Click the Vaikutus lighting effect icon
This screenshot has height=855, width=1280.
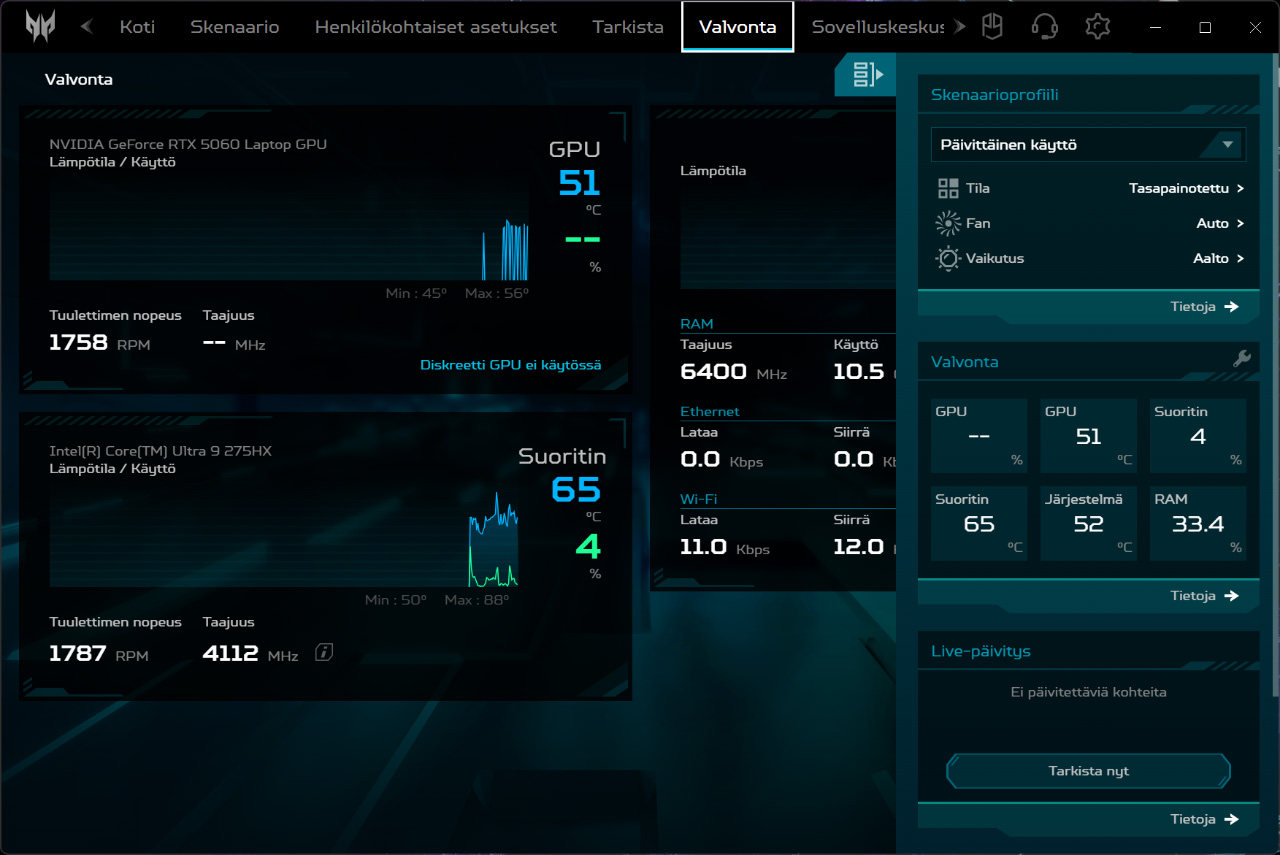click(948, 258)
